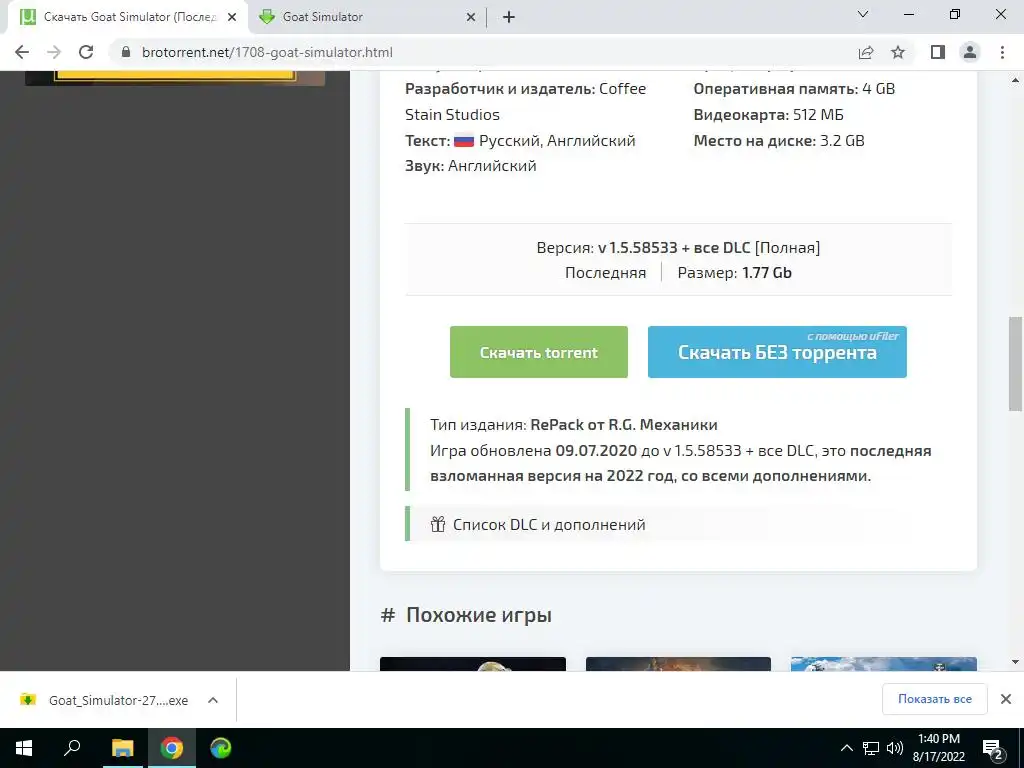
Task: Open Windows taskbar search
Action: (x=72, y=748)
